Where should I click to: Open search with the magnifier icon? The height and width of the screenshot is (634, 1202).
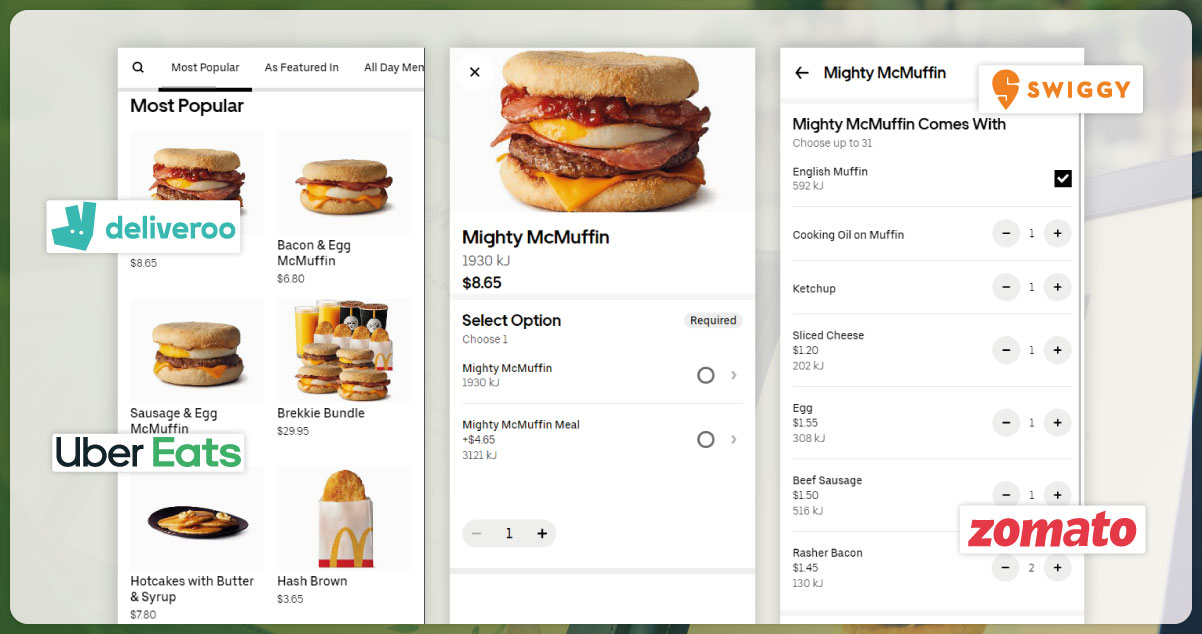pyautogui.click(x=138, y=68)
